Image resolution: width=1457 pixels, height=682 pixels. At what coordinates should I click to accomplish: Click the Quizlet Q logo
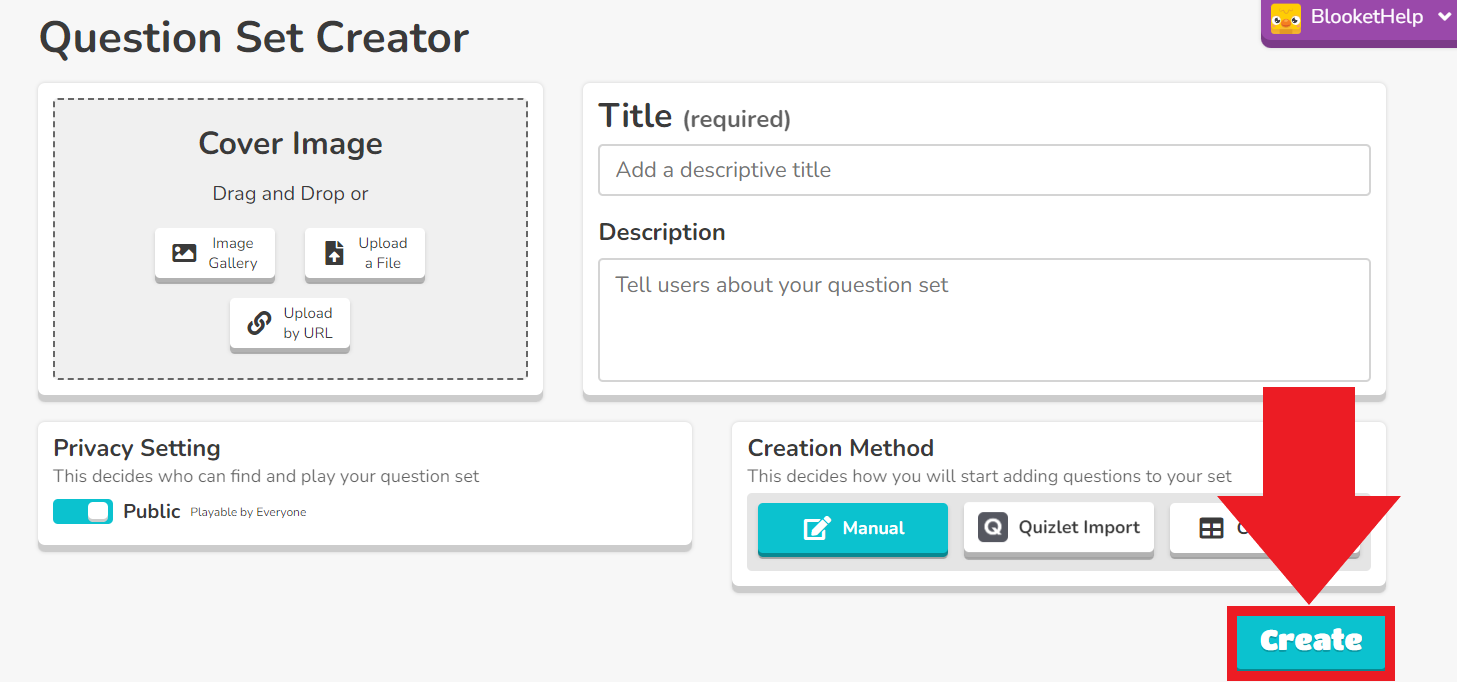point(992,527)
